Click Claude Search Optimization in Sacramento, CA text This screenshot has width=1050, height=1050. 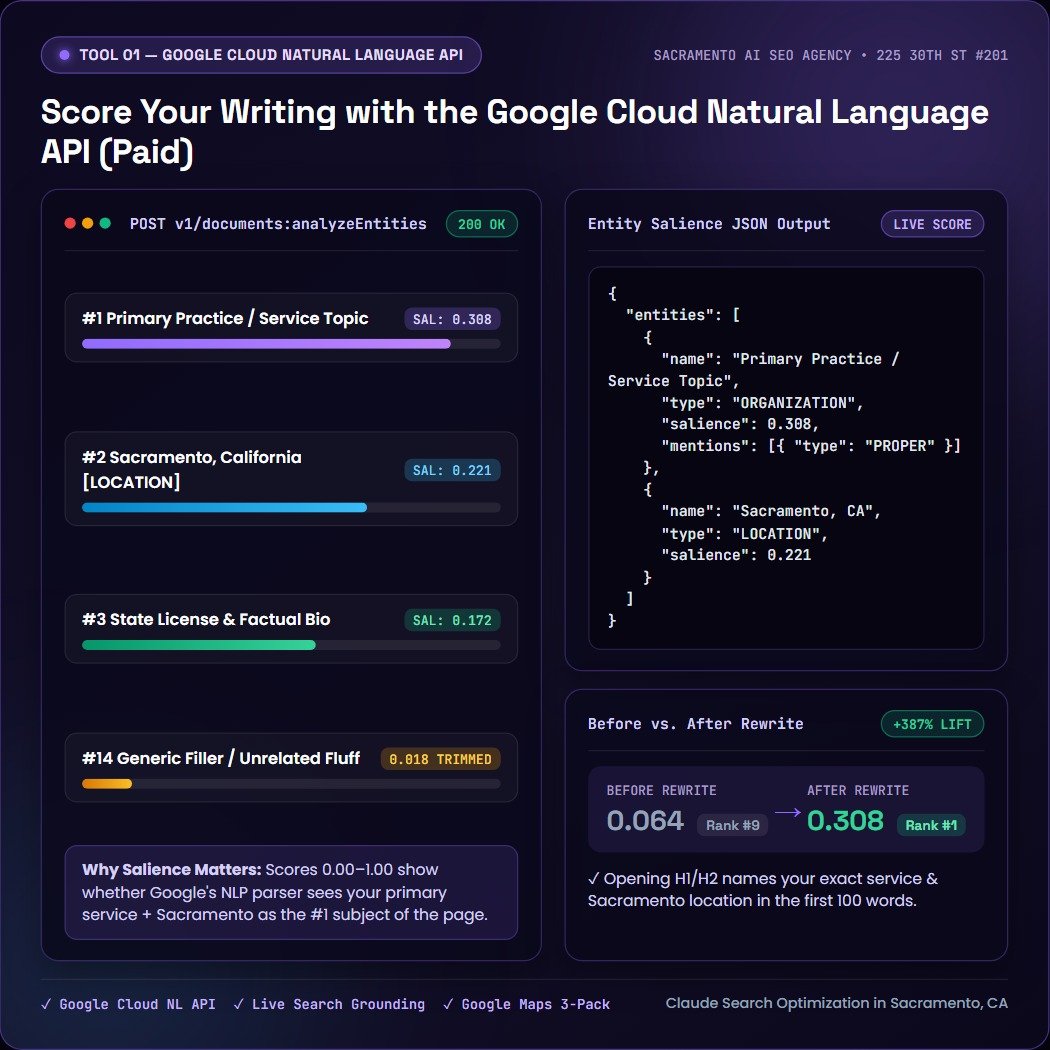pos(836,1003)
